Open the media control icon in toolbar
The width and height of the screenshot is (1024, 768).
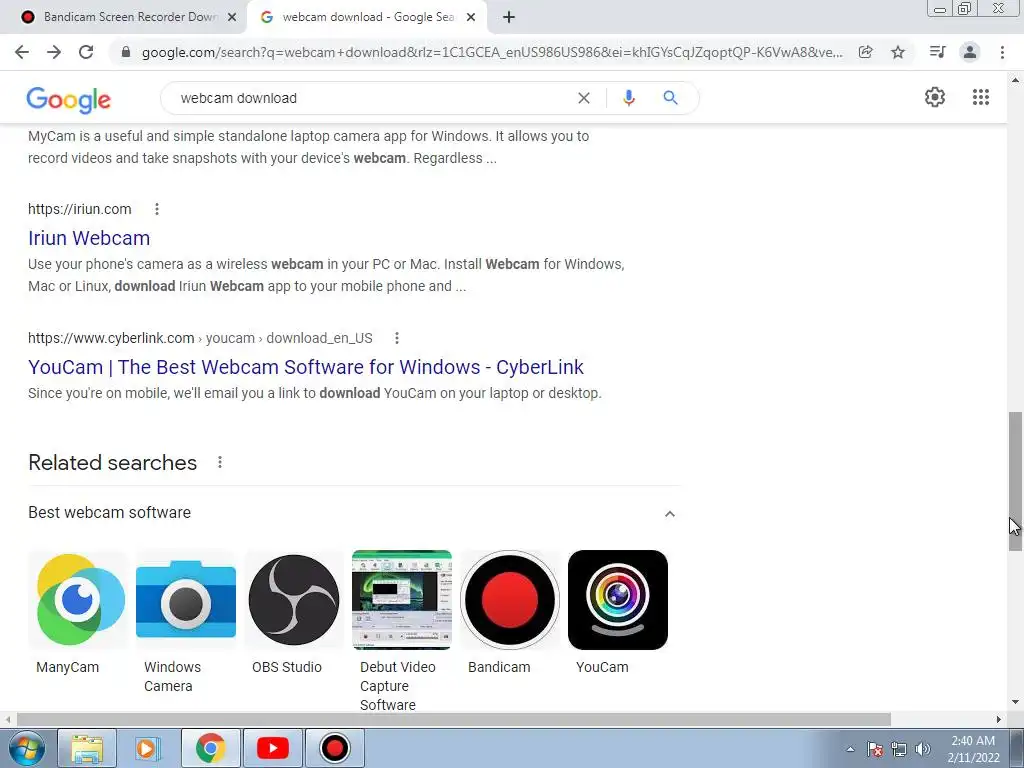coord(937,52)
